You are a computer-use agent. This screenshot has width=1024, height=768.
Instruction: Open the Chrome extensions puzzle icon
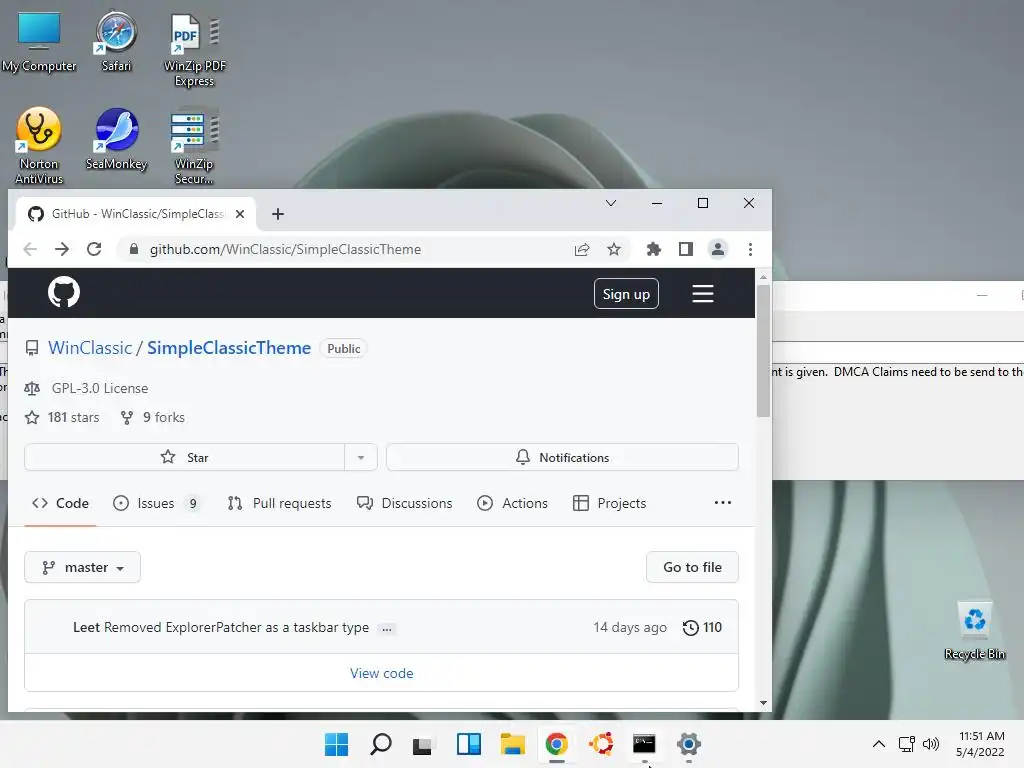(x=654, y=249)
